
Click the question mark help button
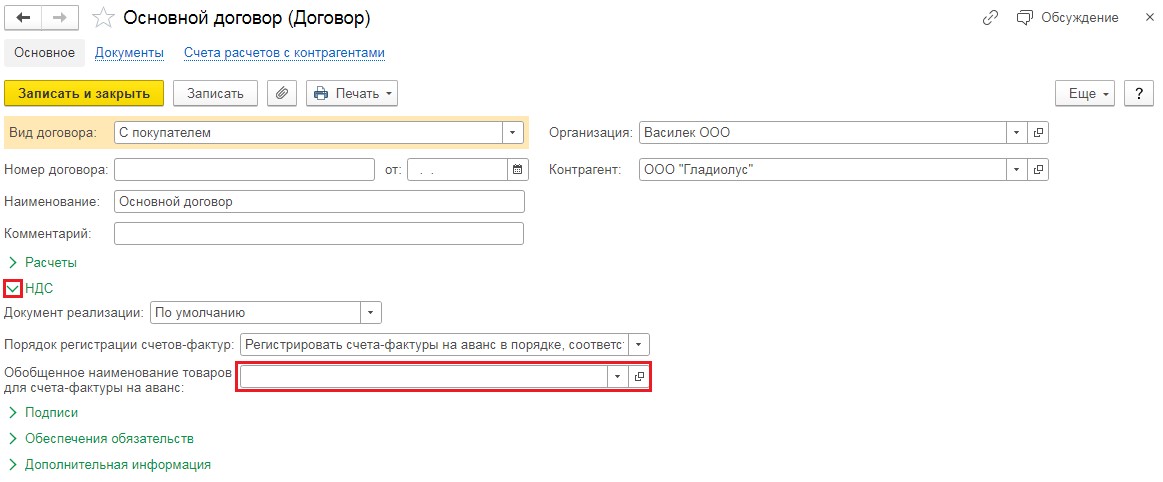tap(1139, 93)
